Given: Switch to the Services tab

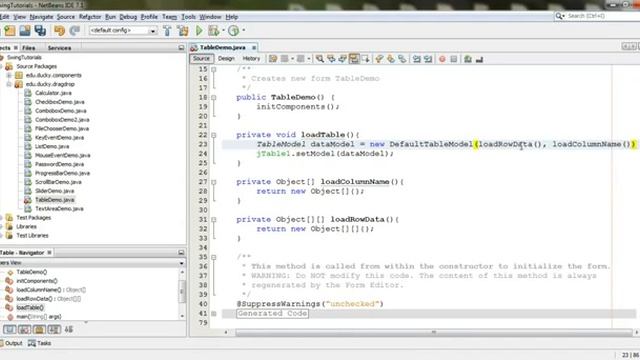Looking at the screenshot, I should tap(59, 48).
